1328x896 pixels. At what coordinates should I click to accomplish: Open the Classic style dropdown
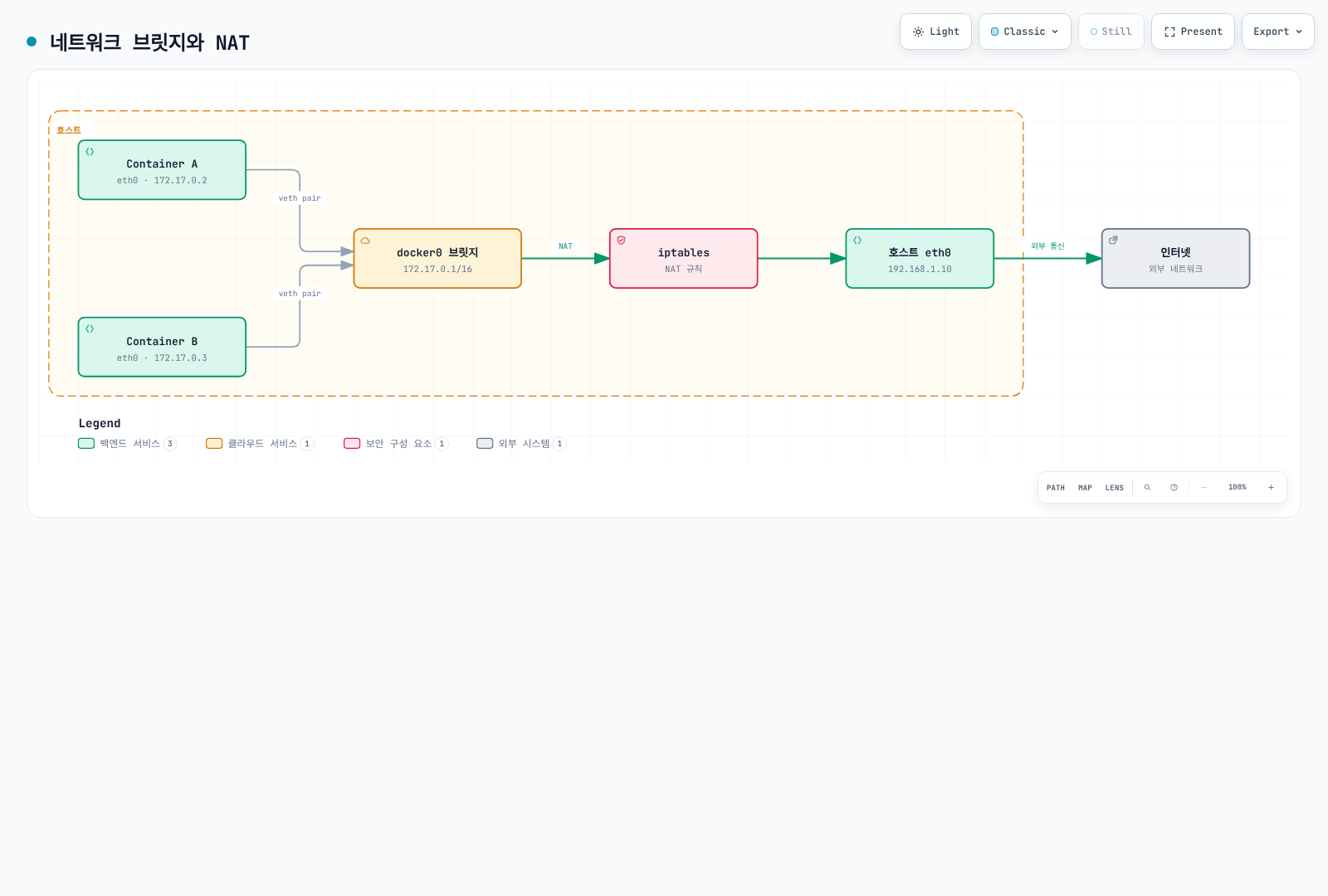(x=1025, y=32)
